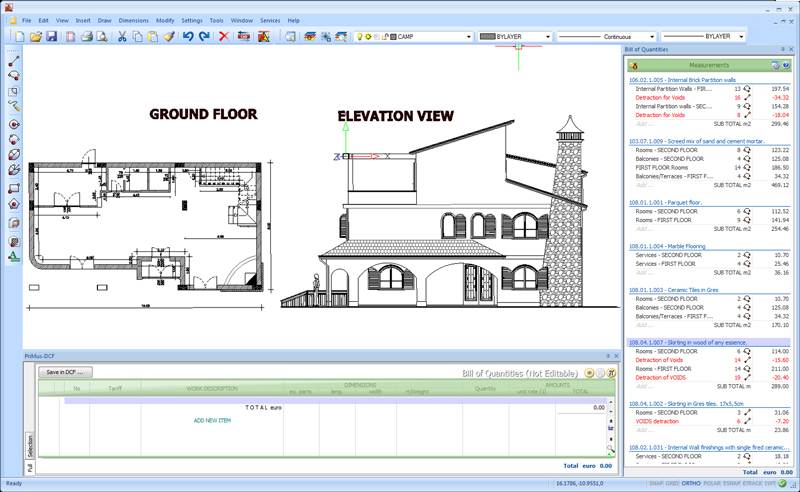Toggle ORTHO mode in status bar
800x492 pixels.
point(693,484)
